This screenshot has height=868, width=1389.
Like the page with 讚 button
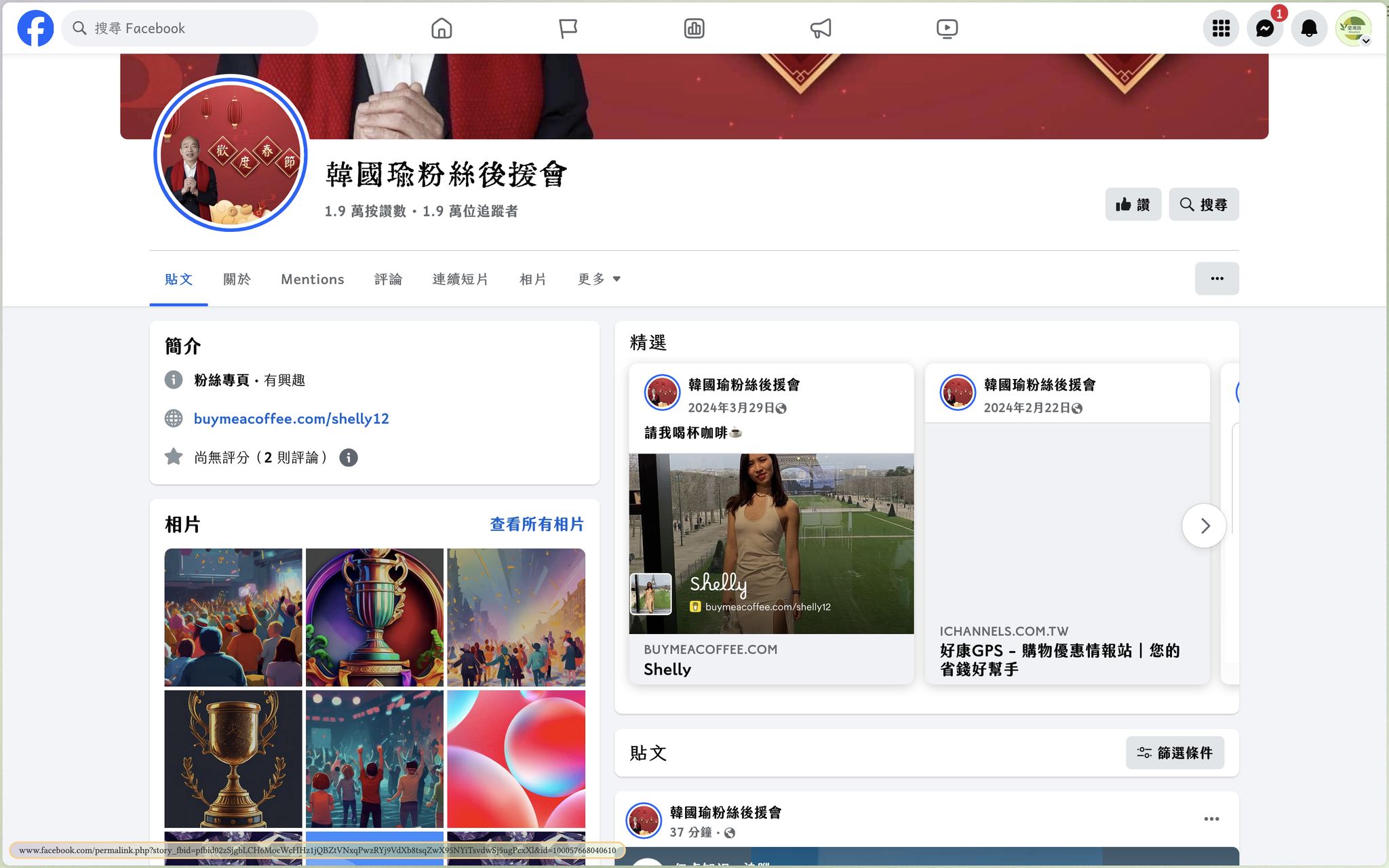coord(1133,204)
